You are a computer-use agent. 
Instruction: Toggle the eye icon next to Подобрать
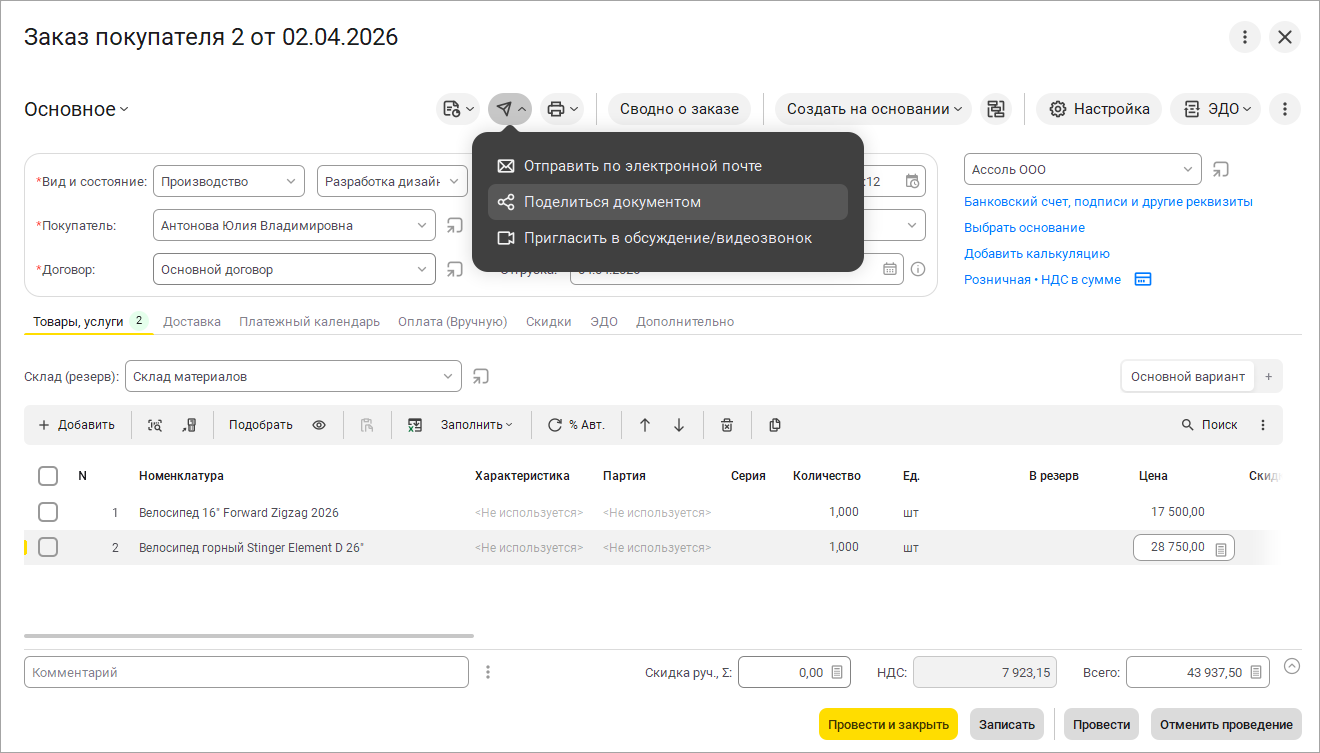(x=319, y=425)
